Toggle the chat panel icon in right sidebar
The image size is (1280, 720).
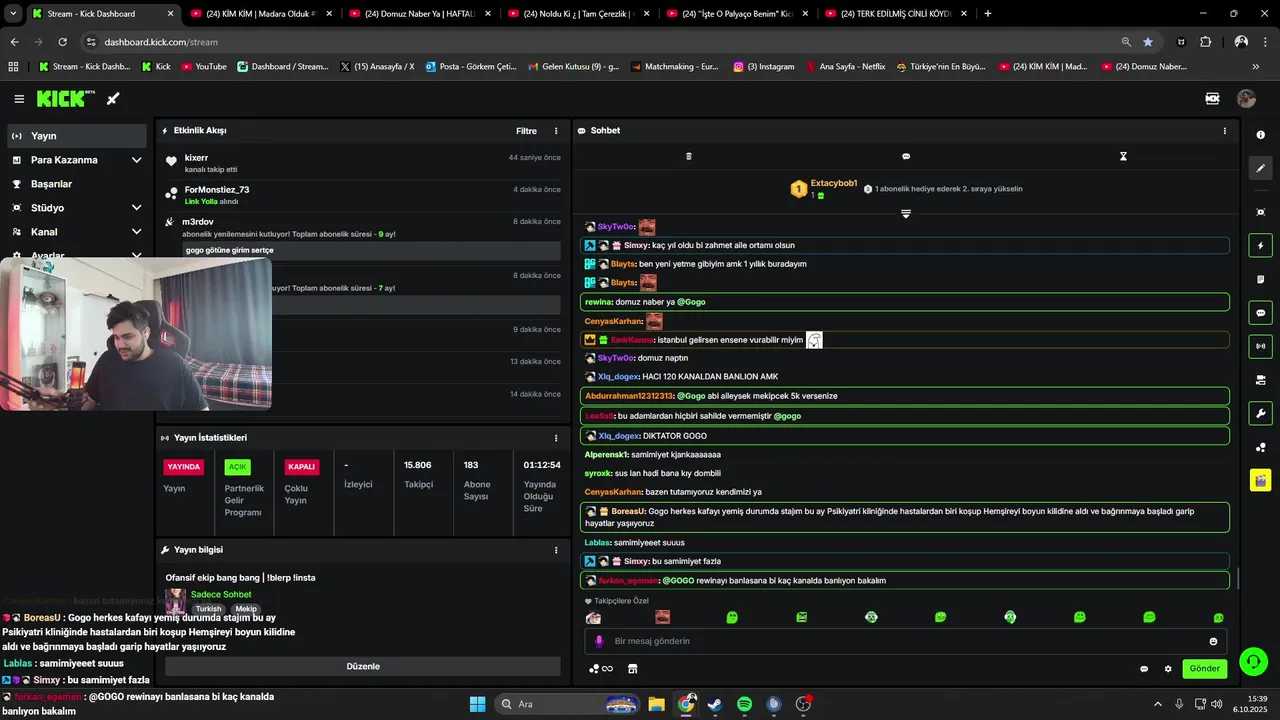coord(1260,313)
